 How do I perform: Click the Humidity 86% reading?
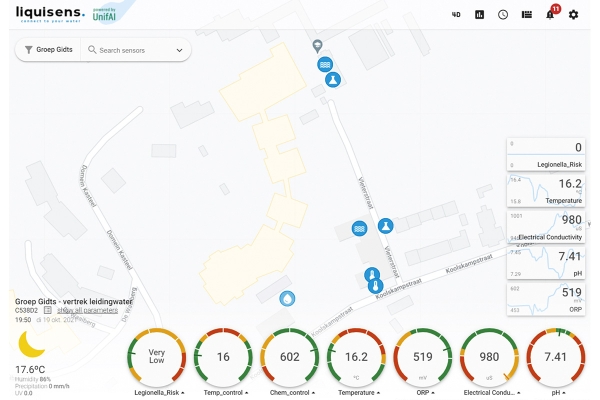pyautogui.click(x=33, y=379)
